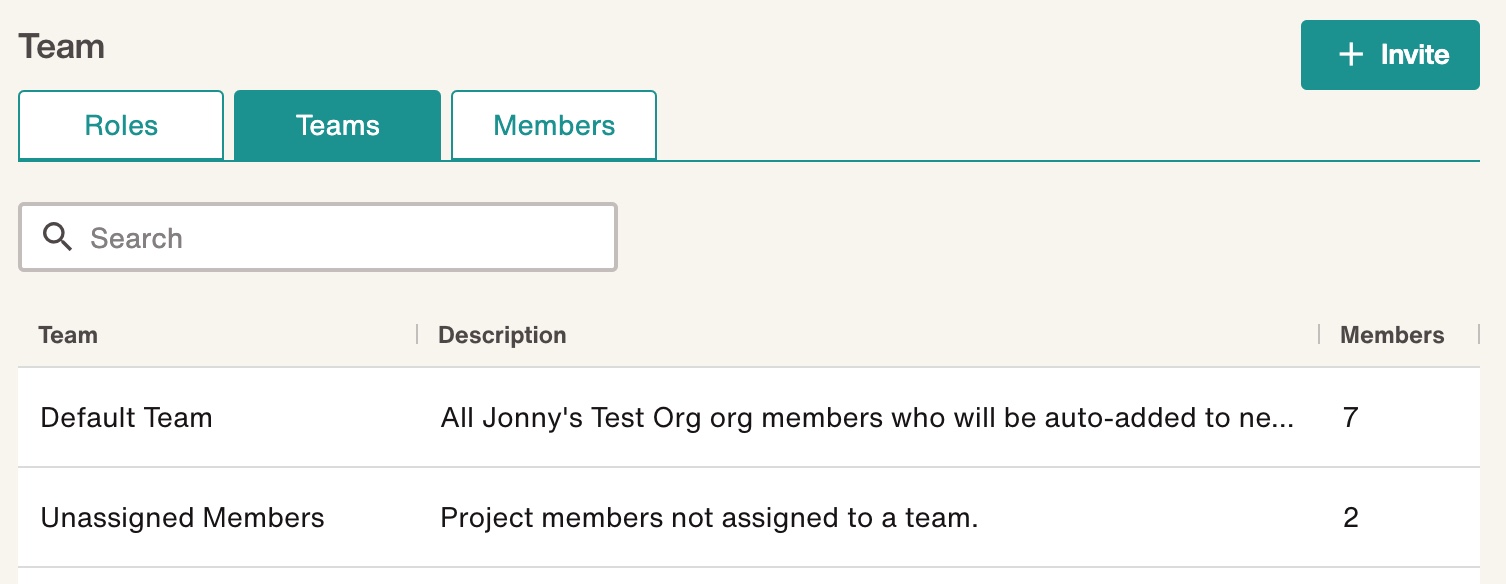Image resolution: width=1506 pixels, height=584 pixels.
Task: Click the Members column header
Action: (x=1392, y=335)
